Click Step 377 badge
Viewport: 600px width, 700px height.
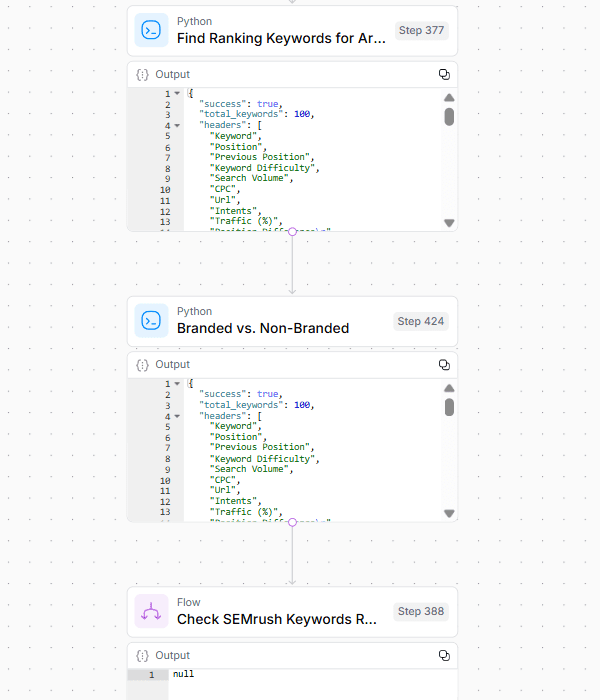click(421, 30)
